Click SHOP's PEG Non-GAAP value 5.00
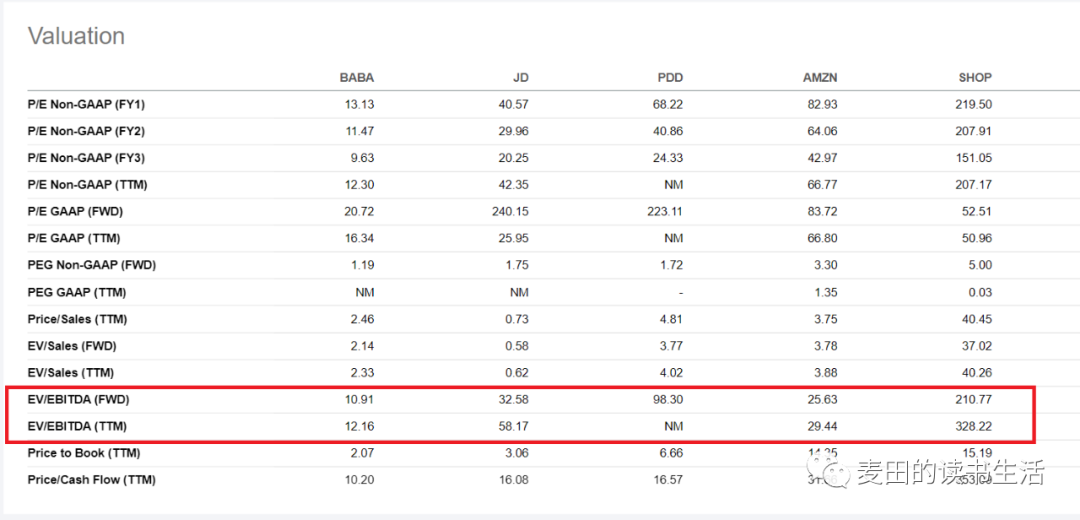 (981, 265)
